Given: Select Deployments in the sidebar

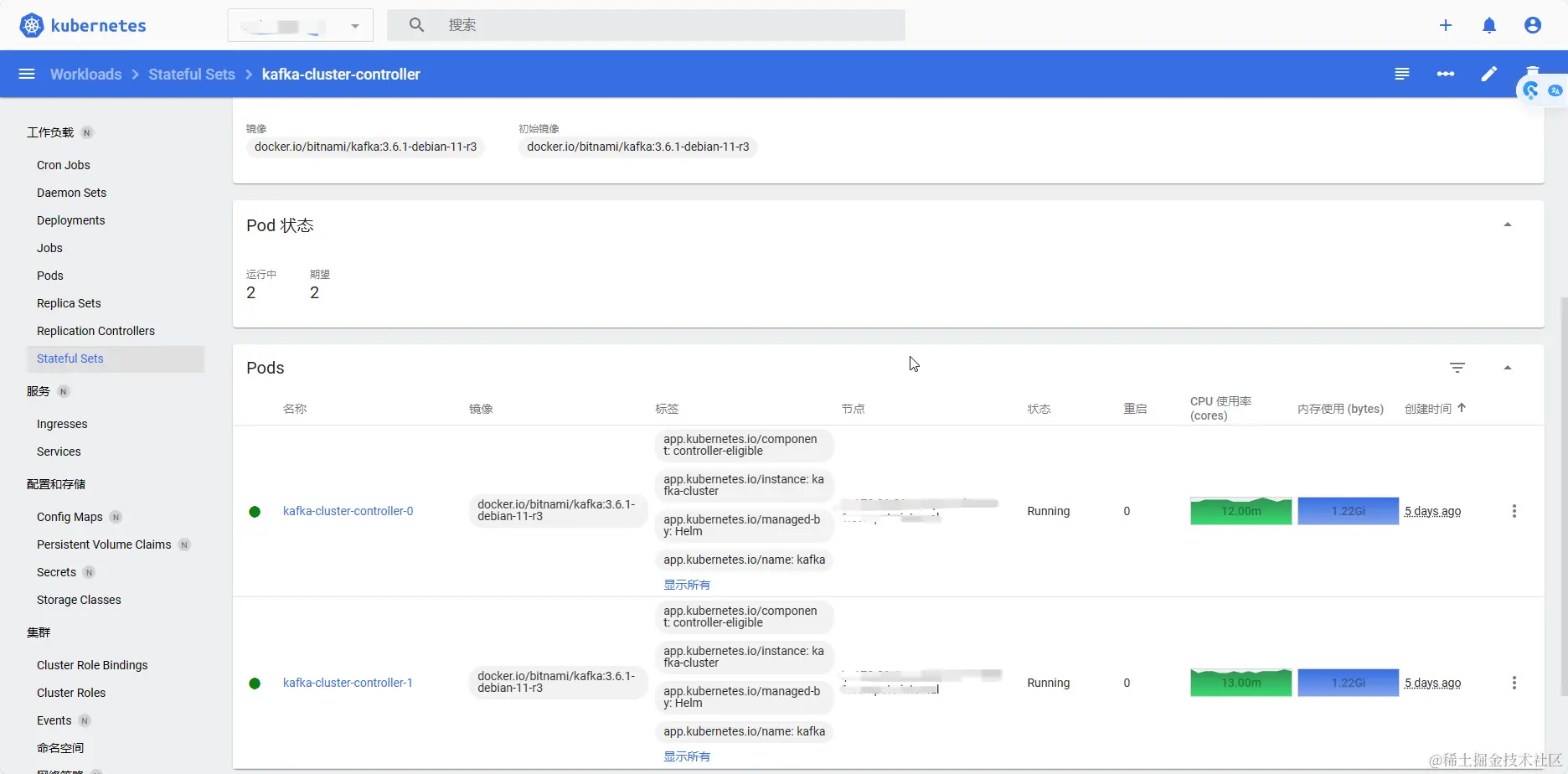Looking at the screenshot, I should click(70, 219).
